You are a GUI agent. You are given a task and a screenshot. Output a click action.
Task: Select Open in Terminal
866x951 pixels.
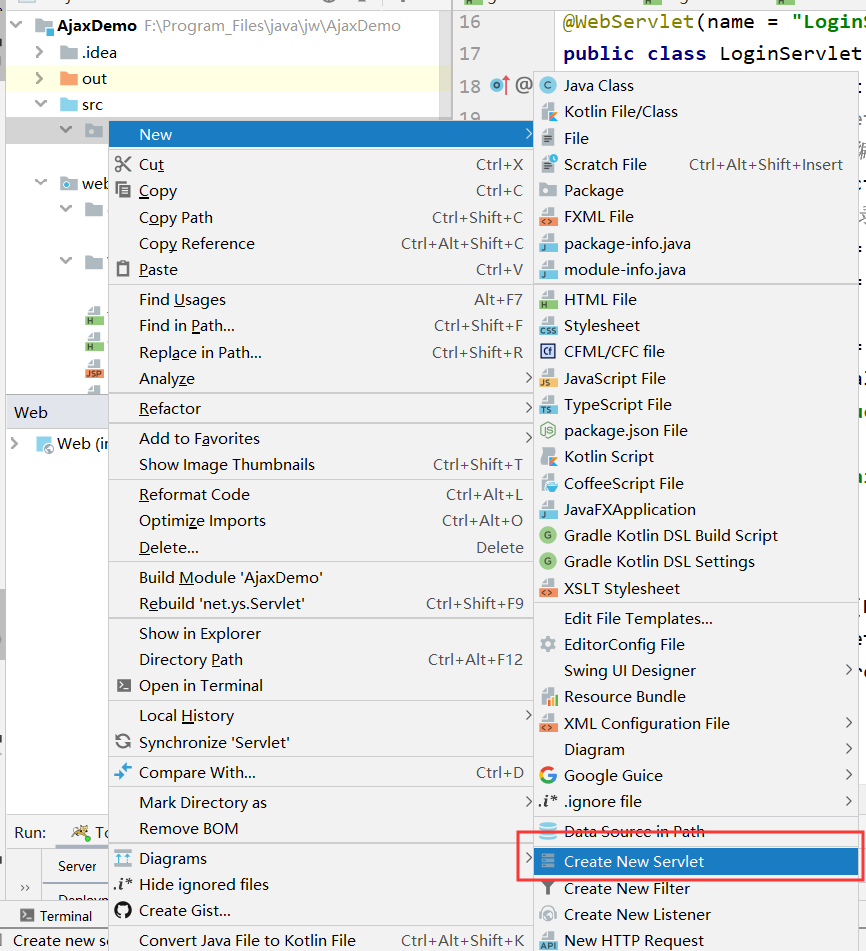[x=321, y=685]
